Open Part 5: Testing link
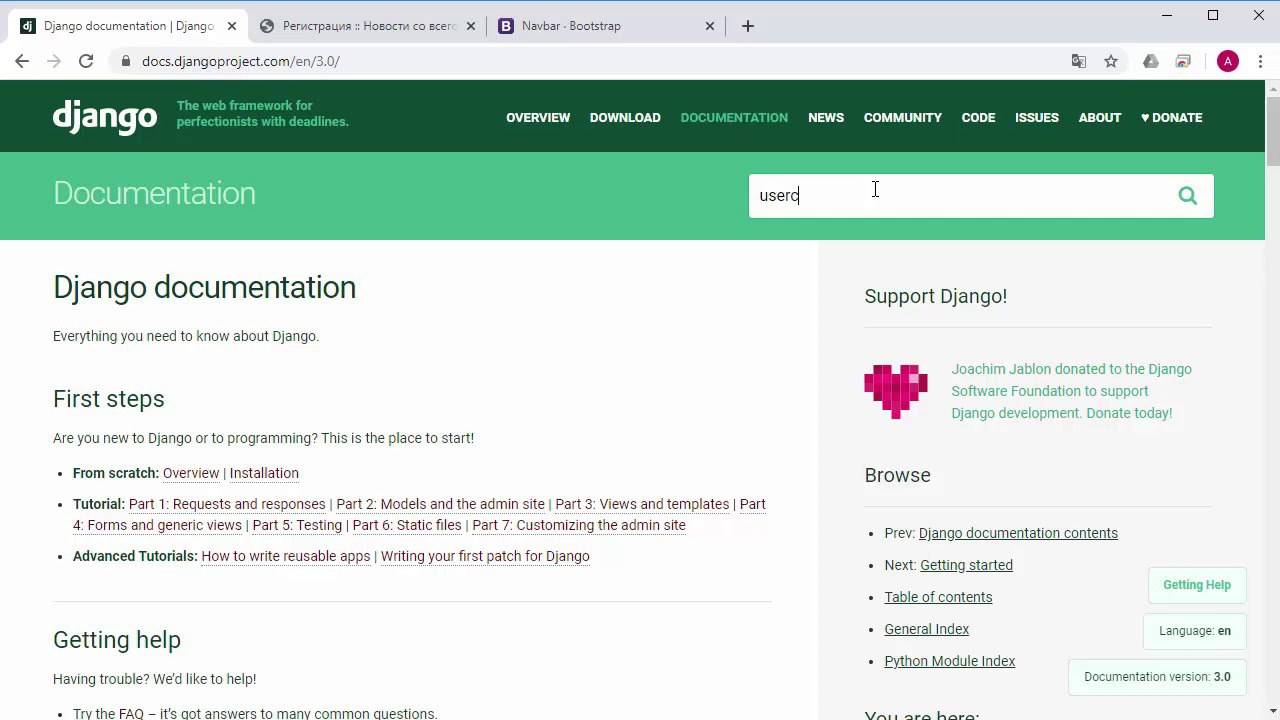 tap(297, 525)
